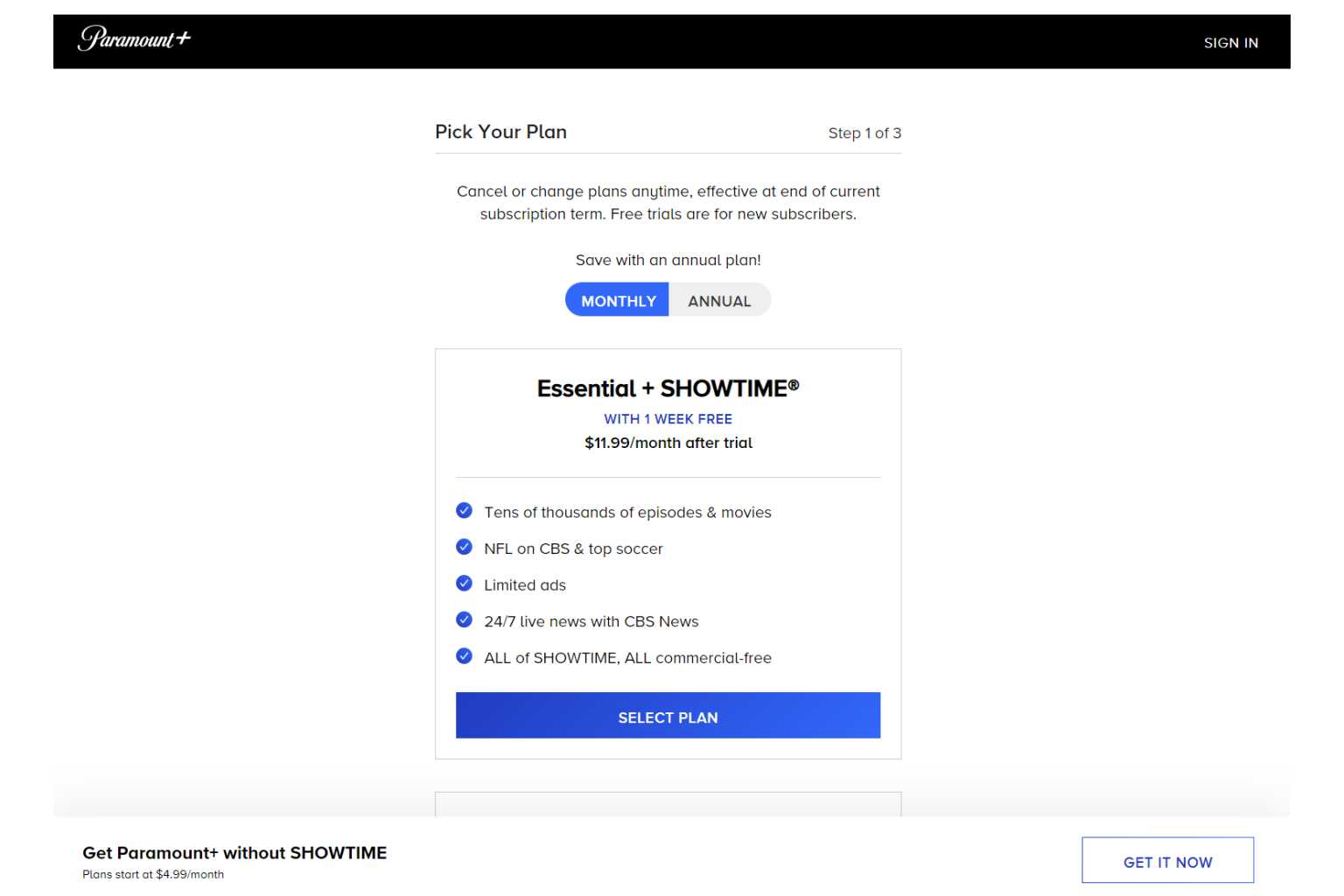Click "Get Paramount+ without SHOWTIME" banner text
Image resolution: width=1344 pixels, height=896 pixels.
[234, 852]
